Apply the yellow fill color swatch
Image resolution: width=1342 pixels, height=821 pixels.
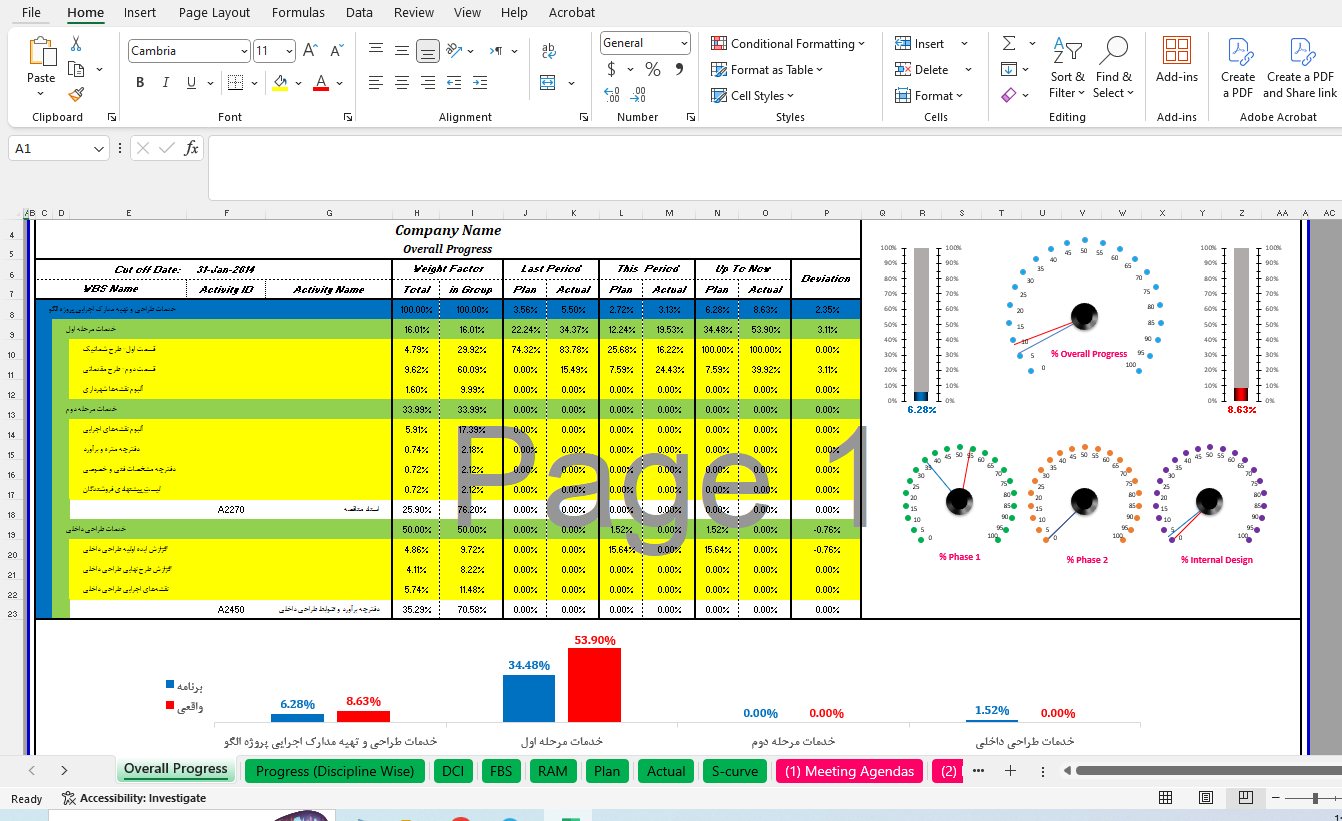(x=280, y=83)
